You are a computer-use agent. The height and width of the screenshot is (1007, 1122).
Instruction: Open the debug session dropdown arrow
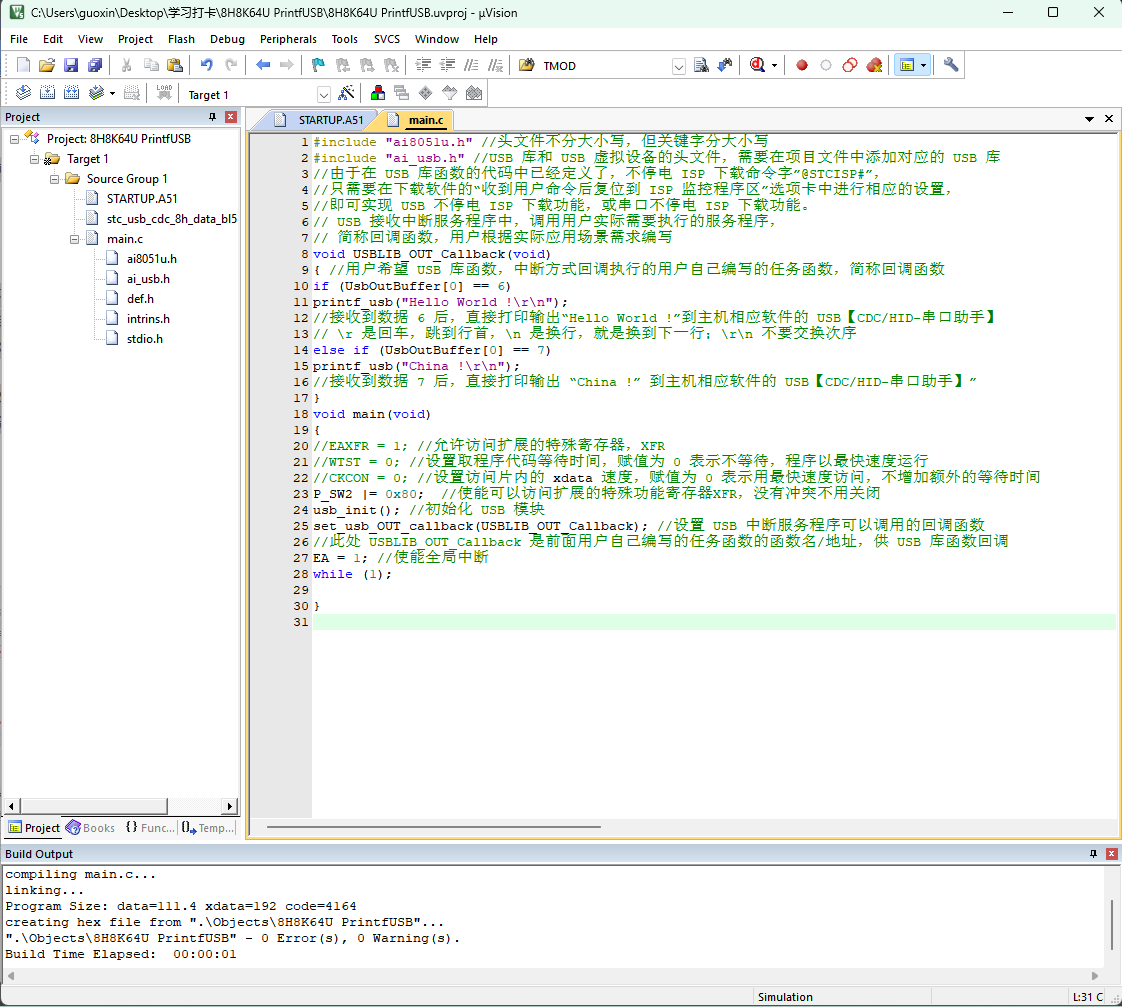click(774, 66)
